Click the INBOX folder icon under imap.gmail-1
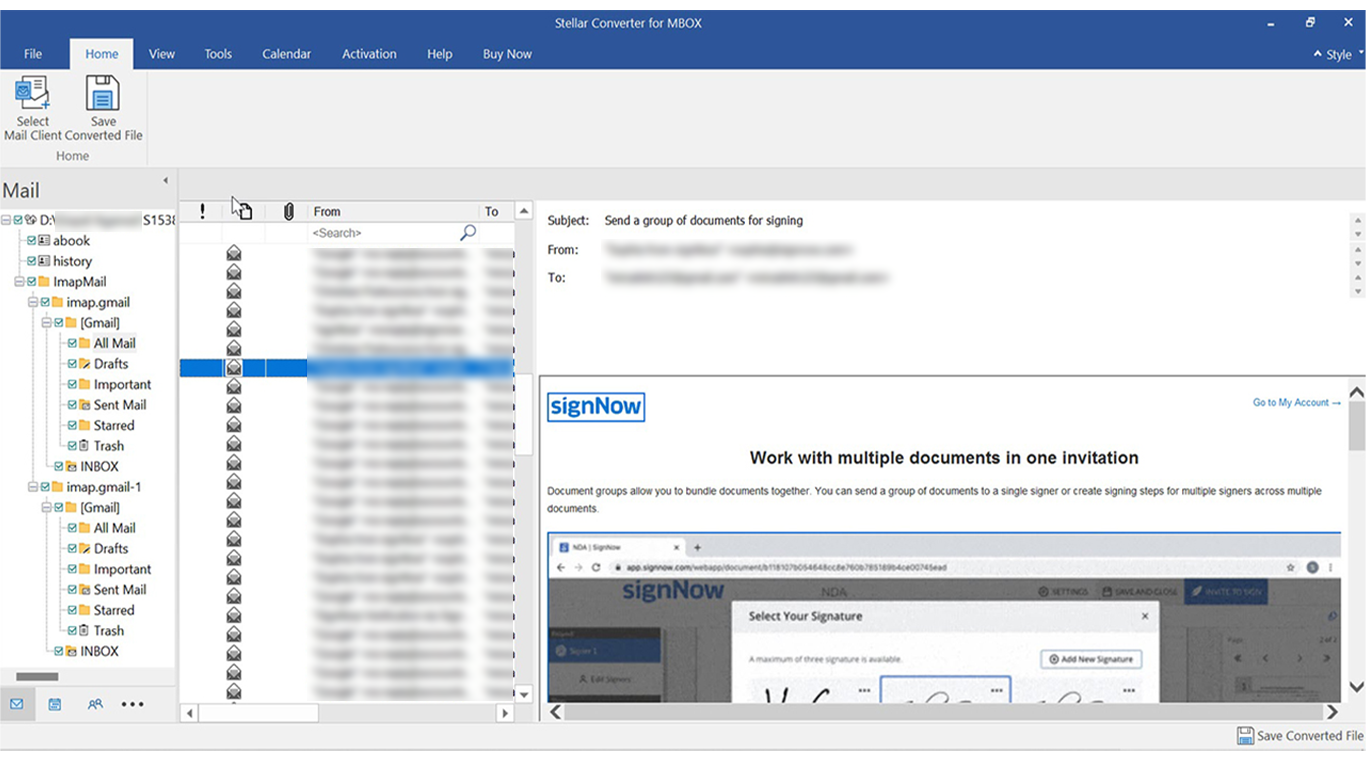 72,652
